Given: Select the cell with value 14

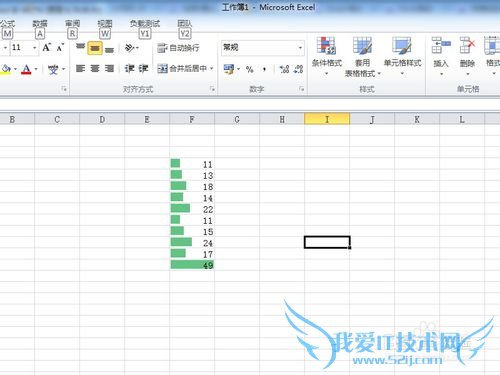Looking at the screenshot, I should coord(192,198).
